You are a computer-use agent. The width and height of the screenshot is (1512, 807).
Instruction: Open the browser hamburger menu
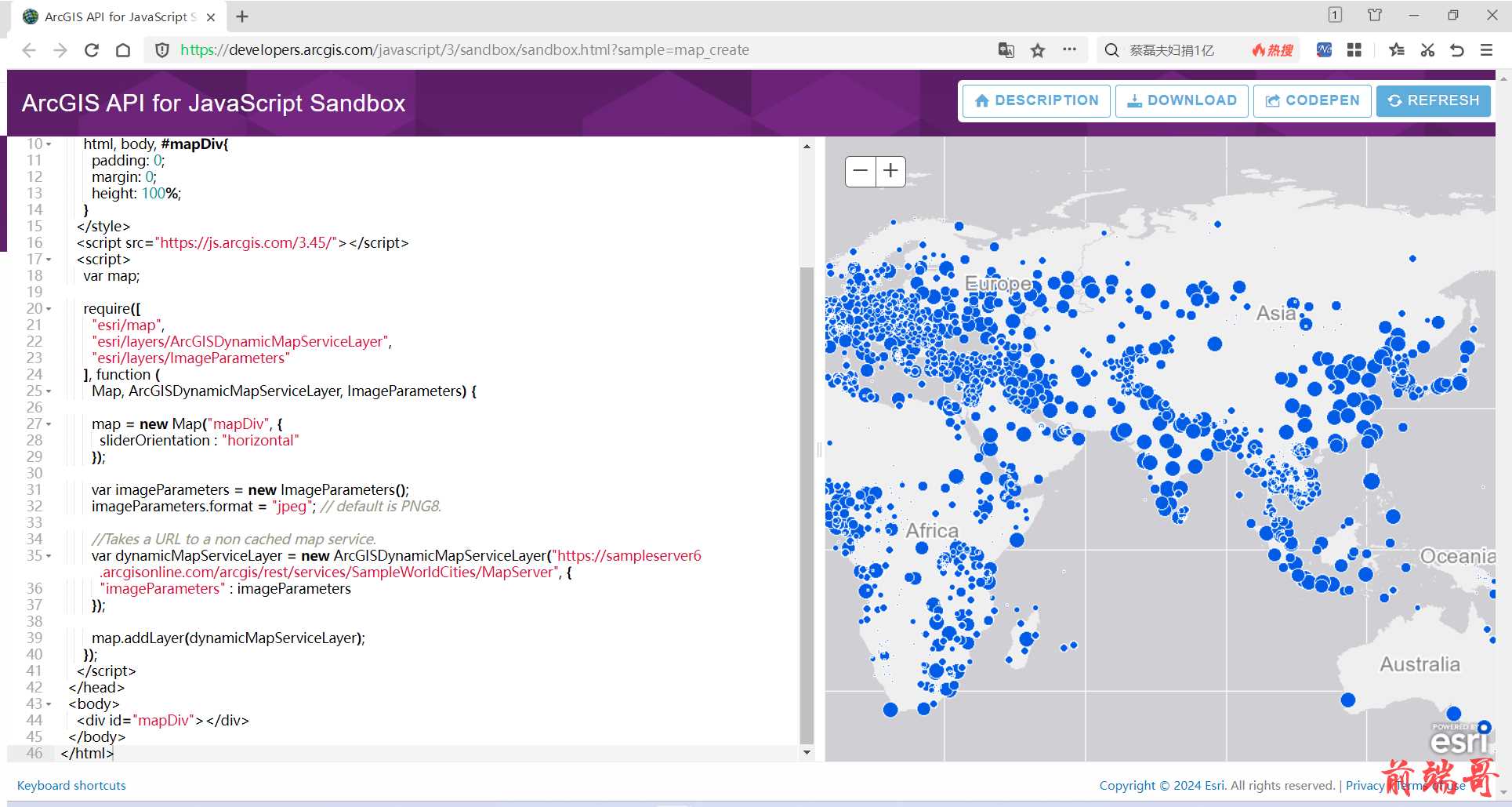(1486, 50)
